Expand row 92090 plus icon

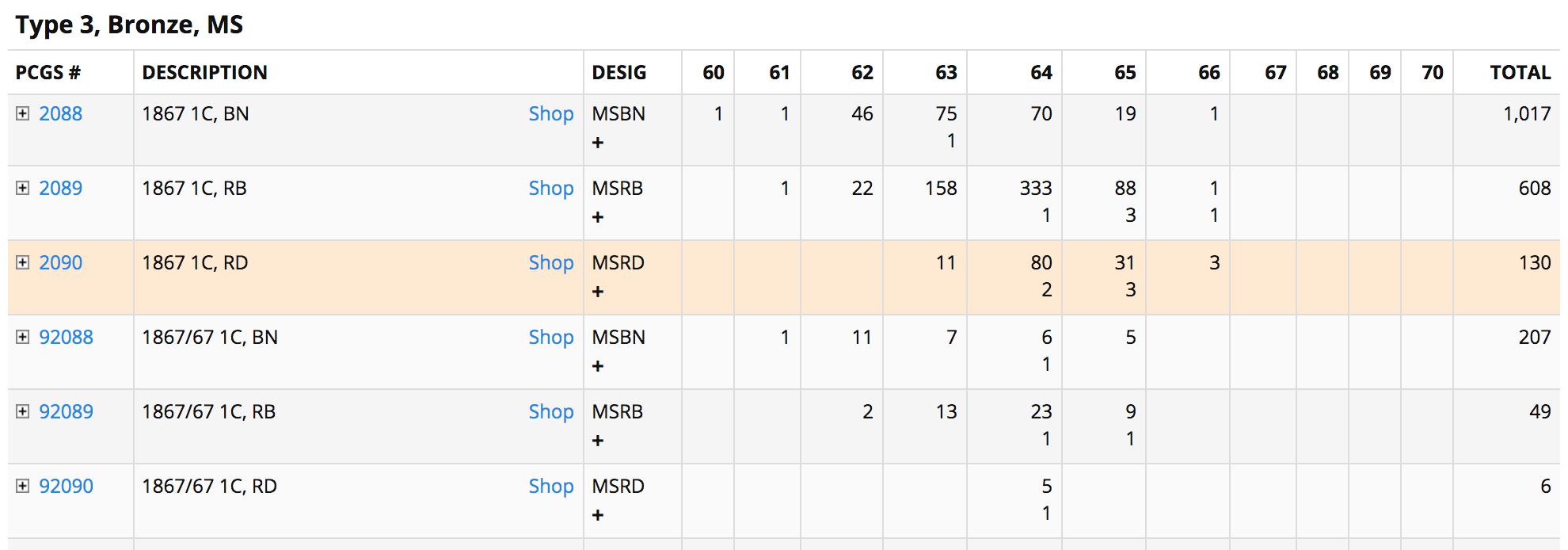pos(23,486)
